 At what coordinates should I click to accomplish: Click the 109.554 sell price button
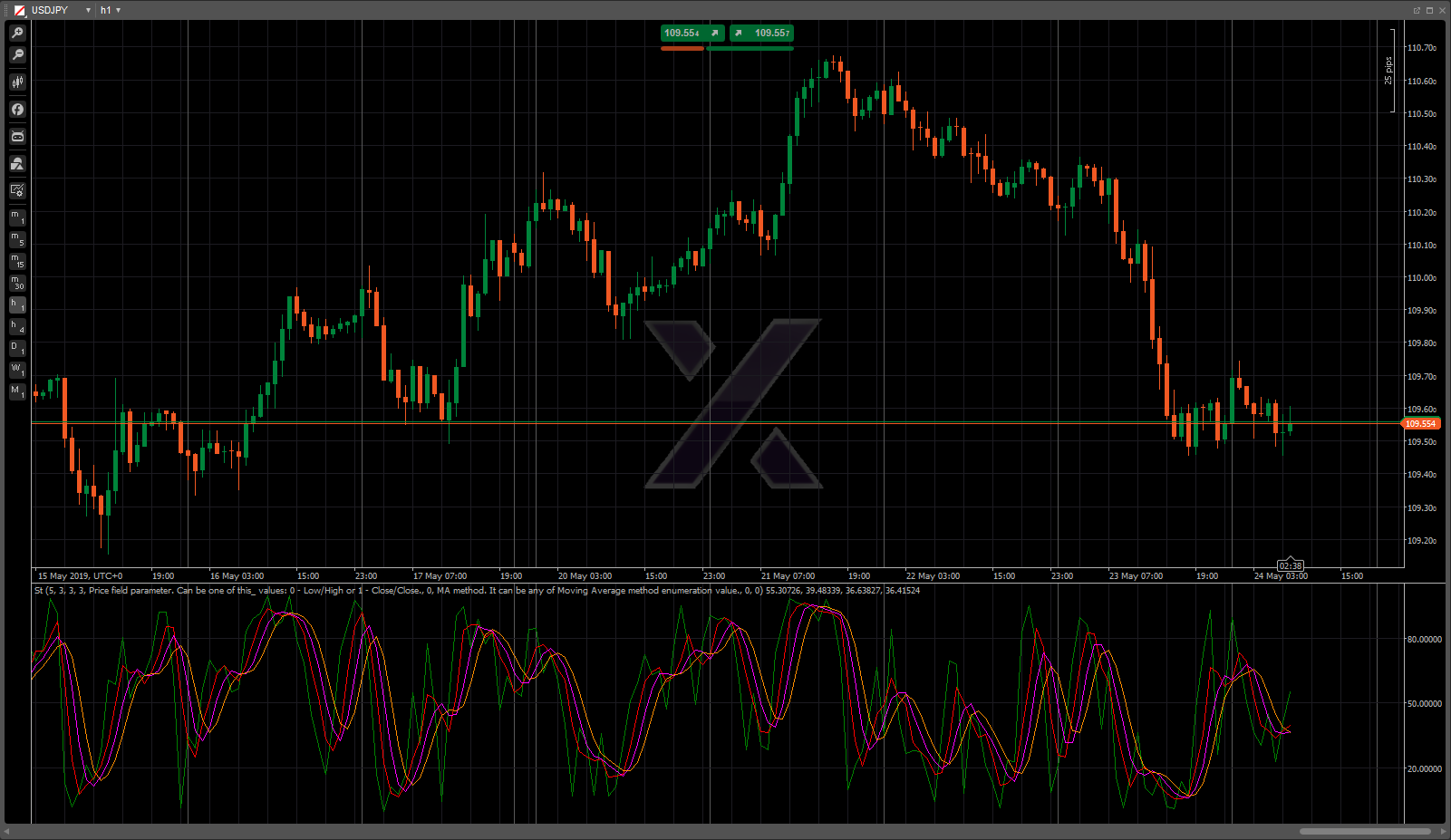(x=692, y=33)
